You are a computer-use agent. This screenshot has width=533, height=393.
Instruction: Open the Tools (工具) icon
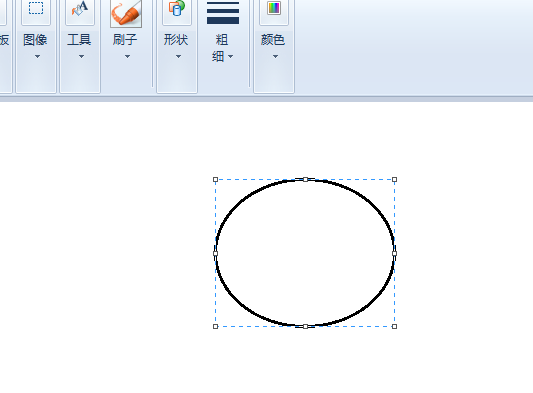coord(80,9)
